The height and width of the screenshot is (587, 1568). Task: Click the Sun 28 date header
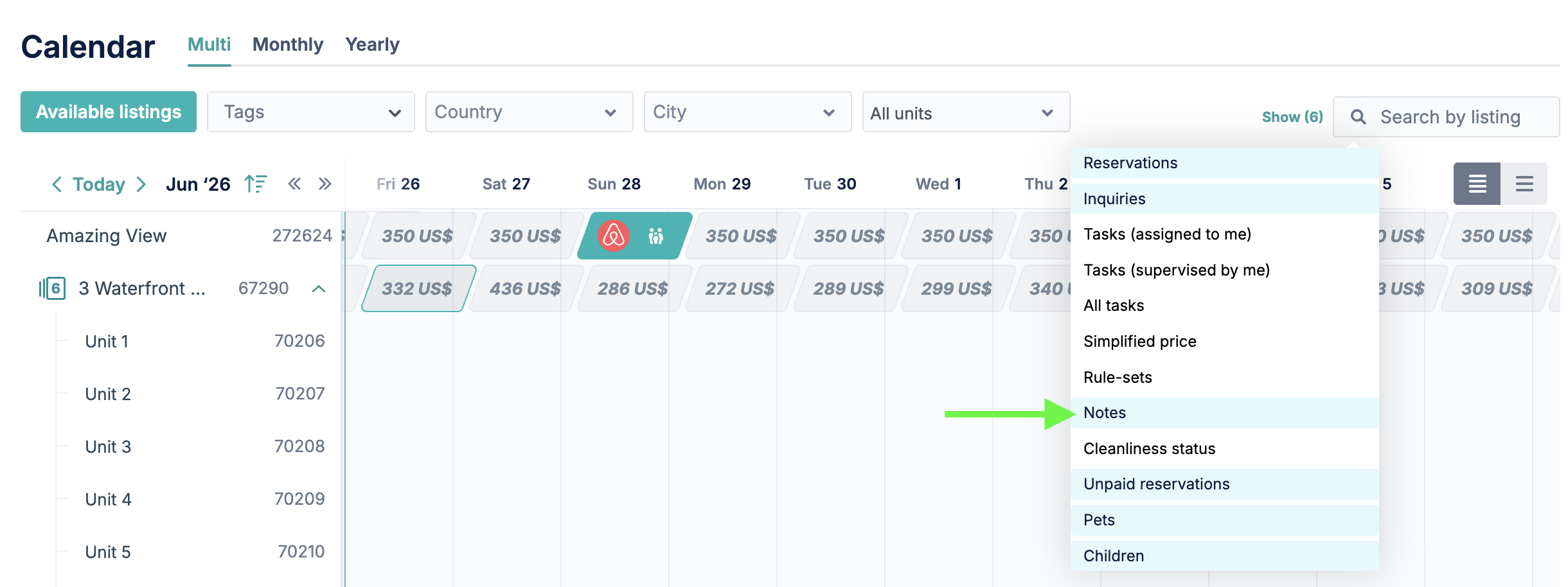(614, 184)
